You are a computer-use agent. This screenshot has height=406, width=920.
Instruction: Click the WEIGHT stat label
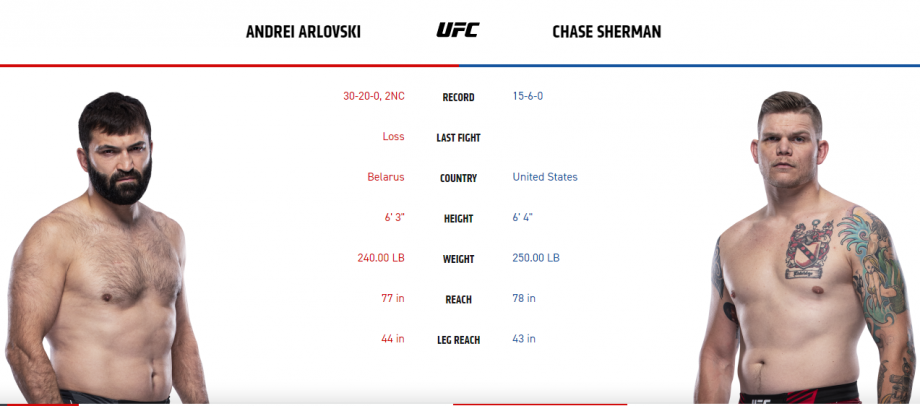coord(458,259)
